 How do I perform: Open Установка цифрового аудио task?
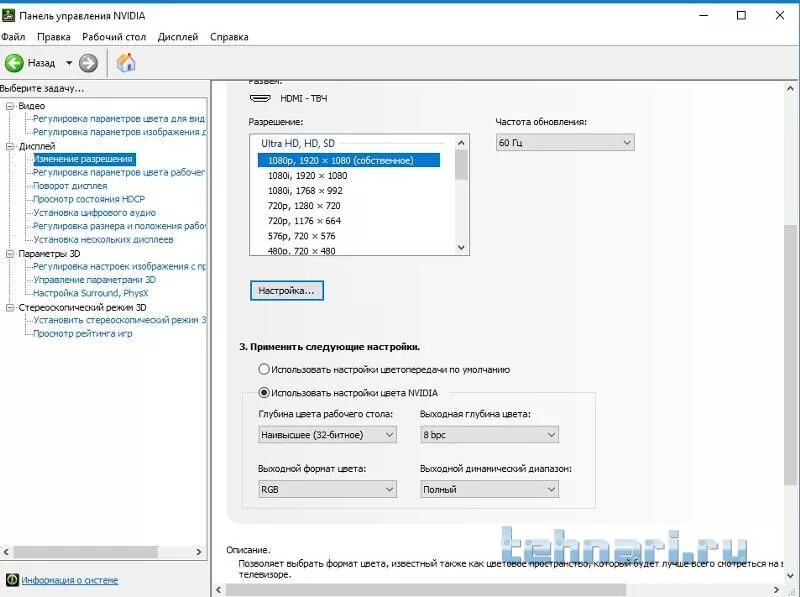click(x=94, y=213)
